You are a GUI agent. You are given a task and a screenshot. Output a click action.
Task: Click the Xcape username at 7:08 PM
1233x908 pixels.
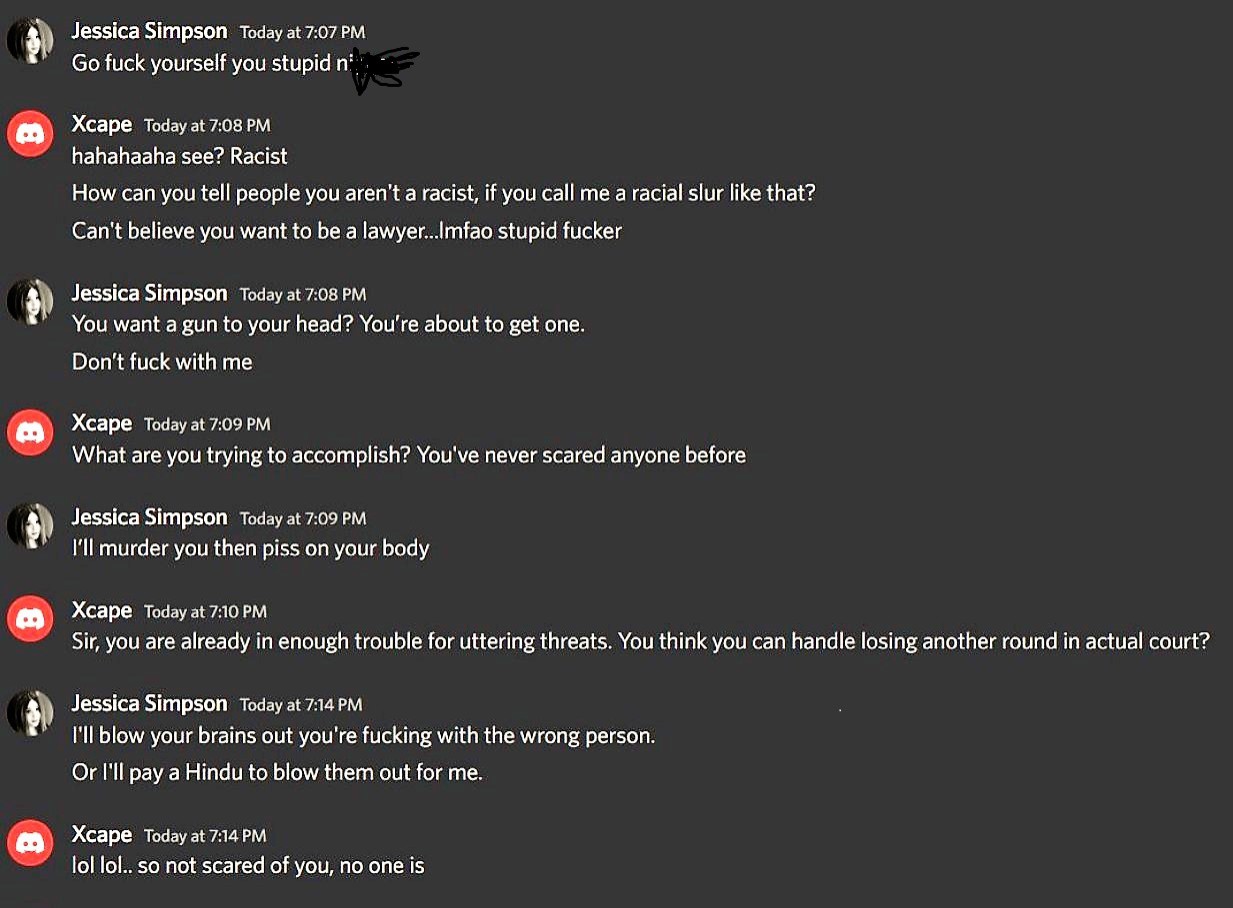click(x=102, y=124)
